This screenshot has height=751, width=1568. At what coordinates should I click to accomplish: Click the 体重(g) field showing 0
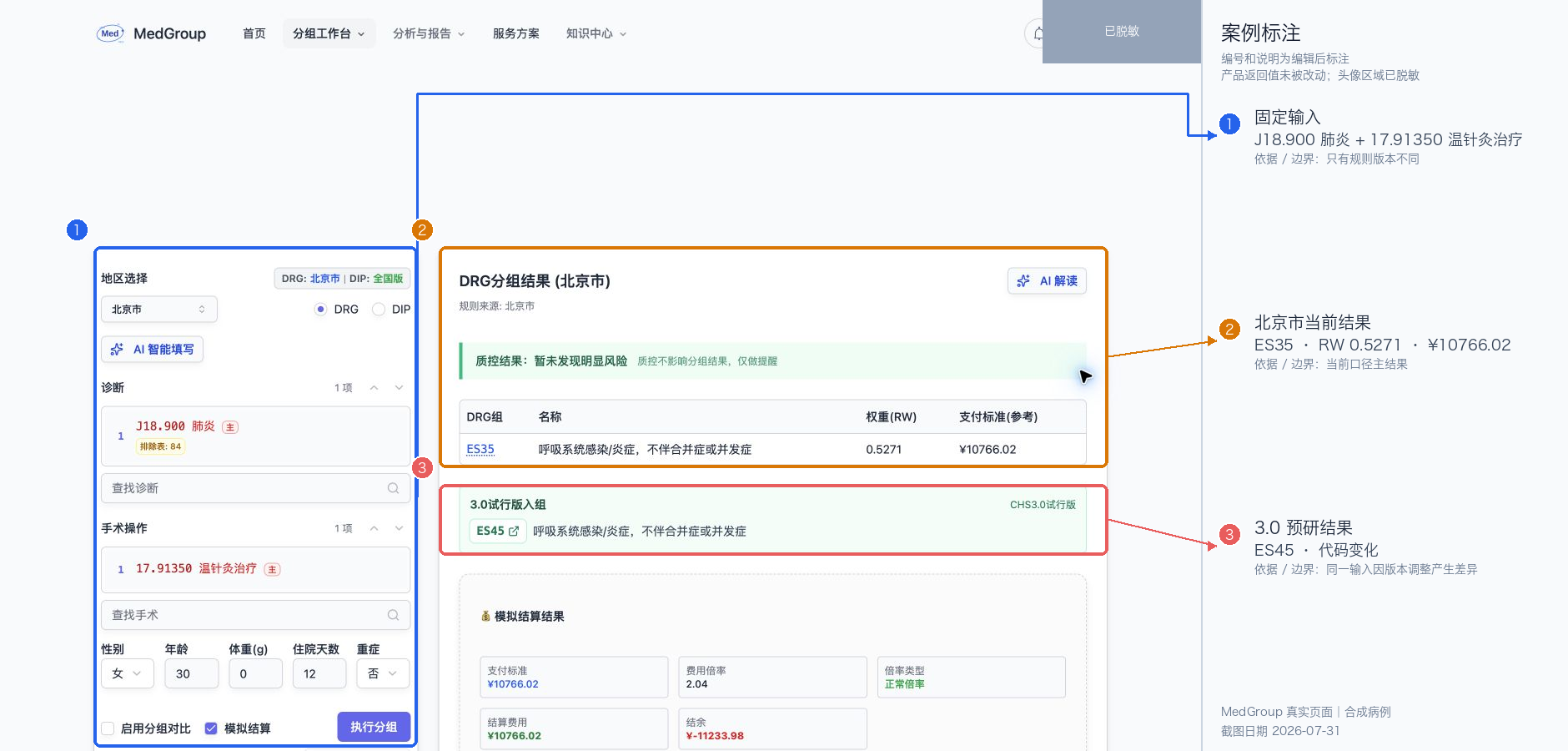point(255,673)
